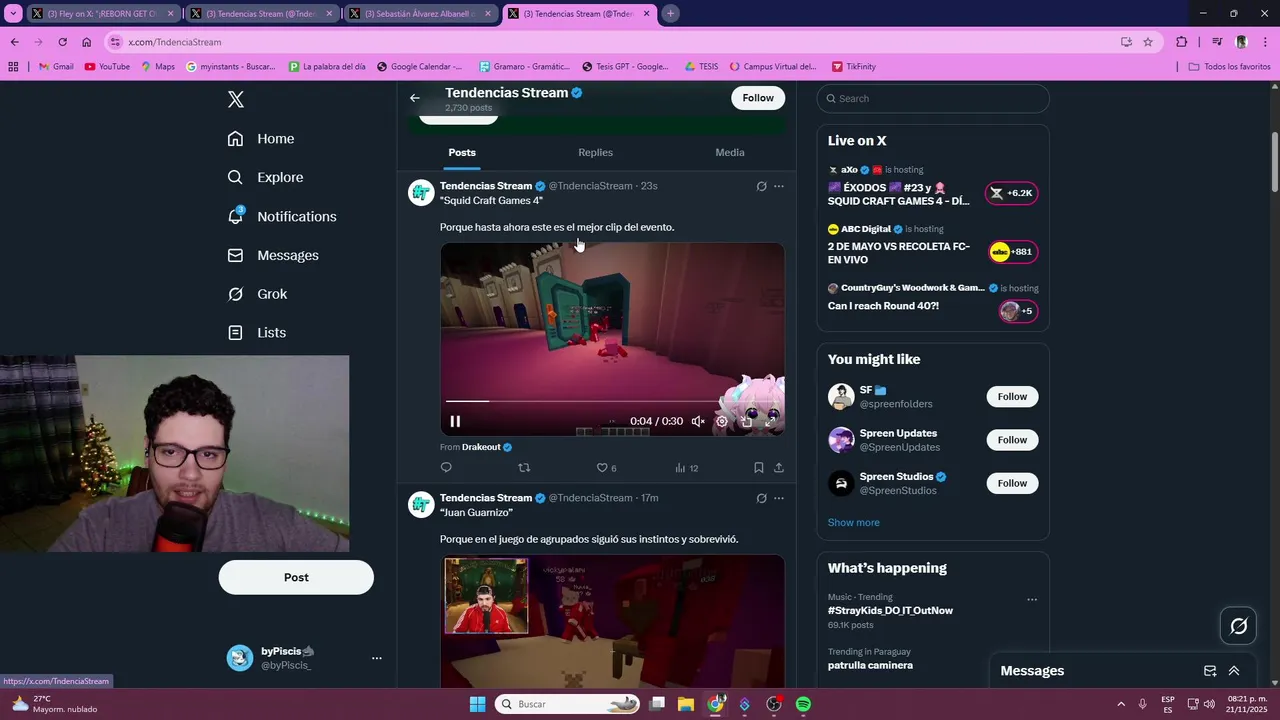The width and height of the screenshot is (1280, 720).
Task: Open Messages in X sidebar
Action: [273, 255]
